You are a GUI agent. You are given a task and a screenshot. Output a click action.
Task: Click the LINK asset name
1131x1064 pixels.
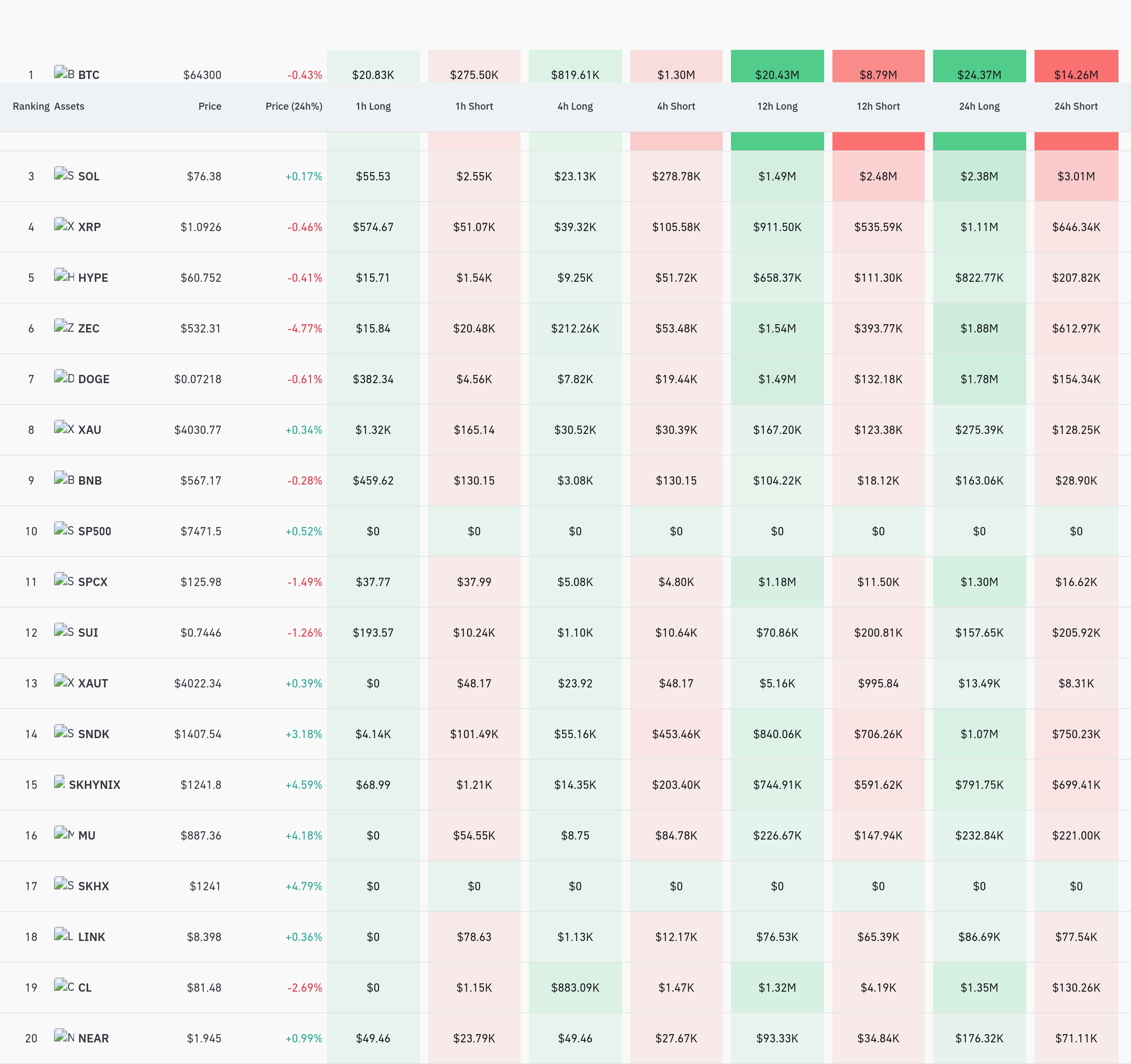[91, 937]
